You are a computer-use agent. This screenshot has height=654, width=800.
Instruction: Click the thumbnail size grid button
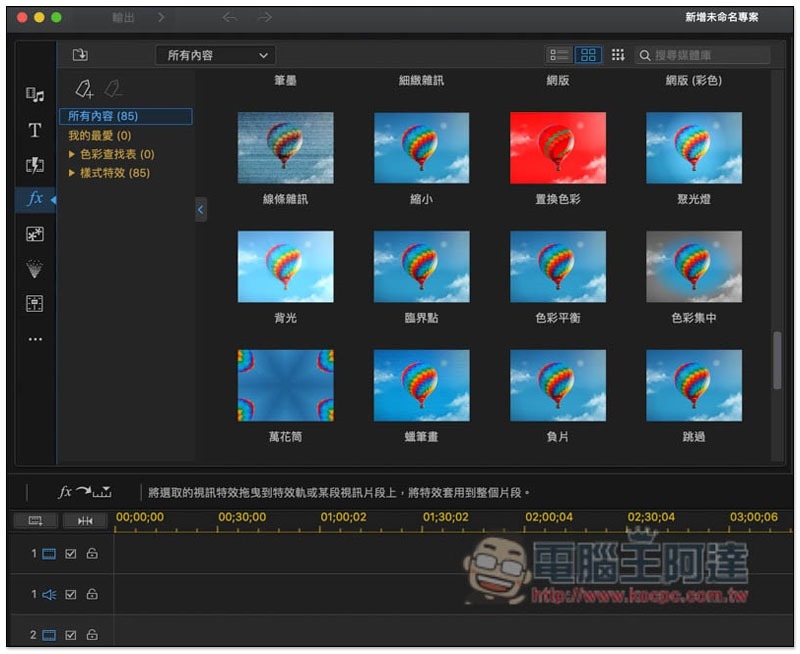point(621,55)
